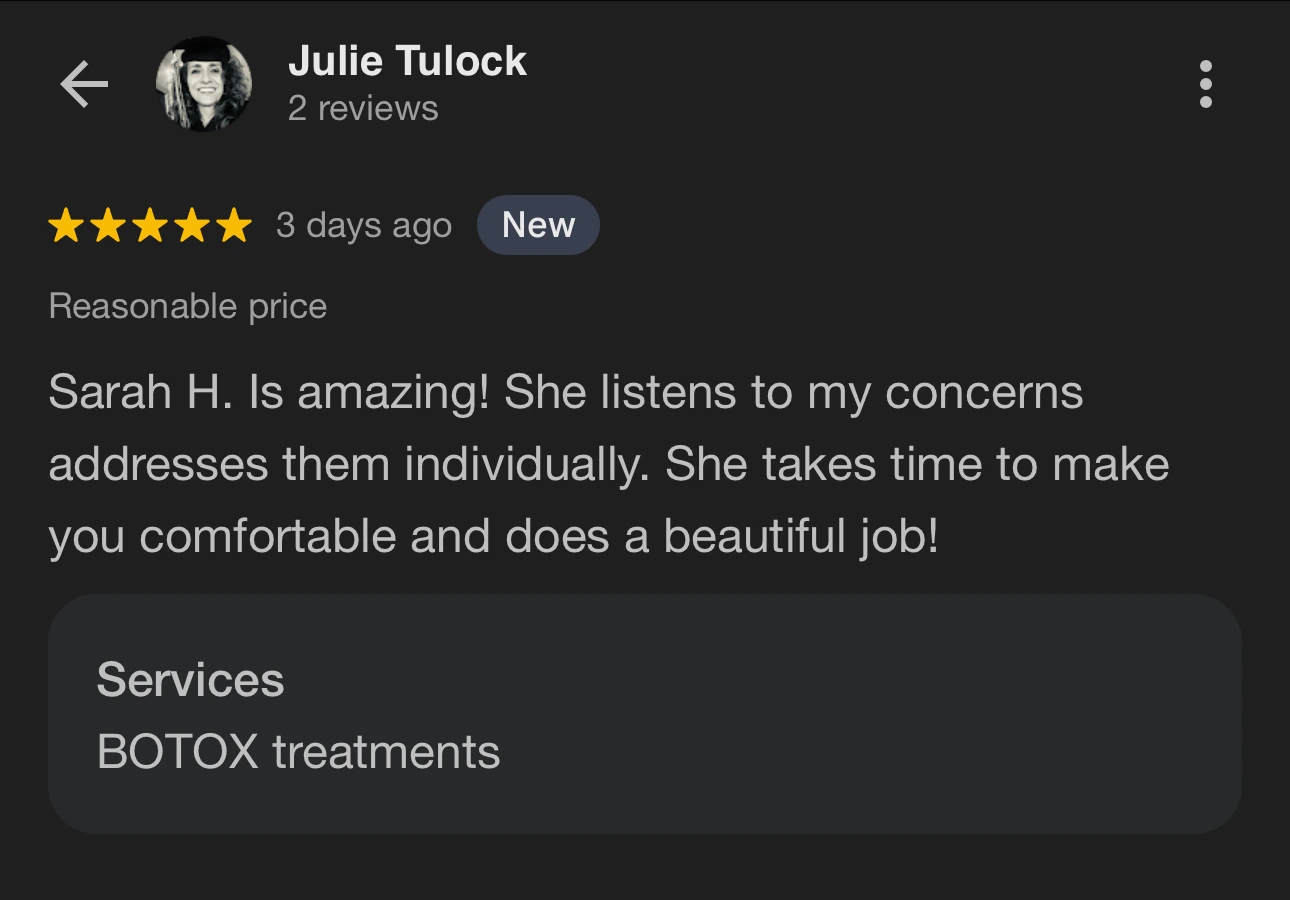Screen dimensions: 1290x900
Task: Click the "Services" heading in the card
Action: tap(191, 680)
